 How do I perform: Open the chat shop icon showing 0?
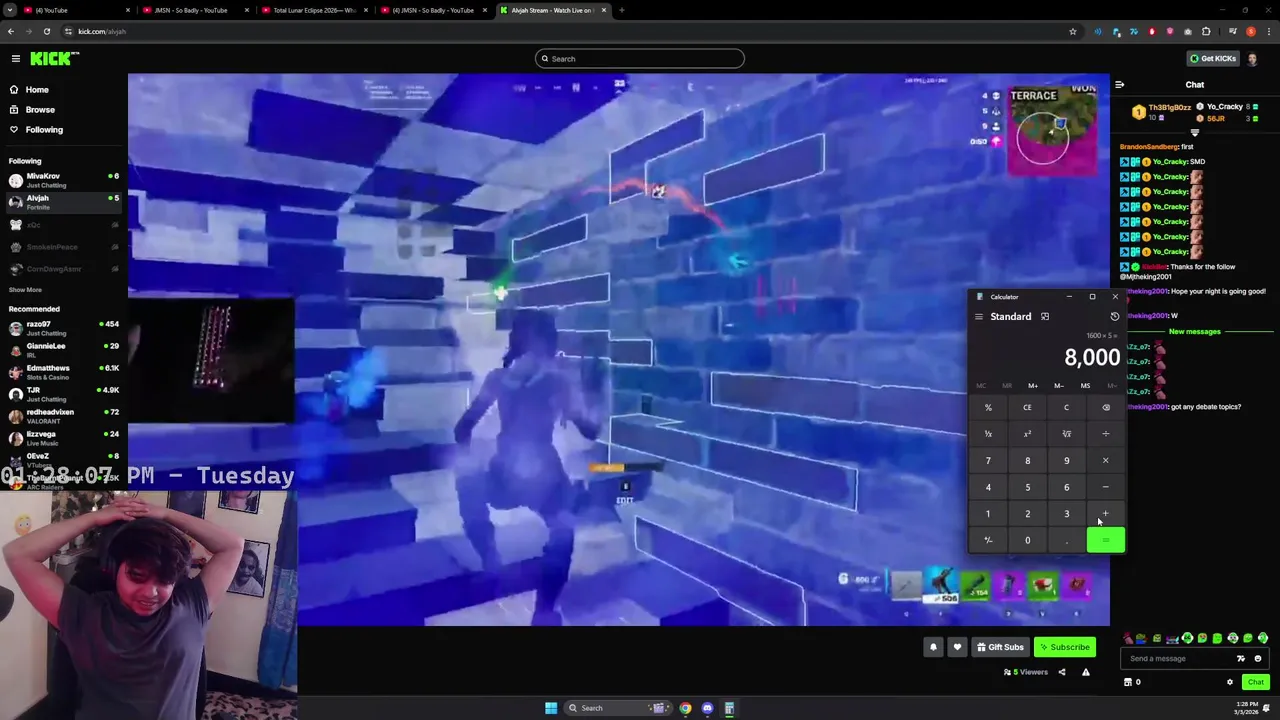1132,682
